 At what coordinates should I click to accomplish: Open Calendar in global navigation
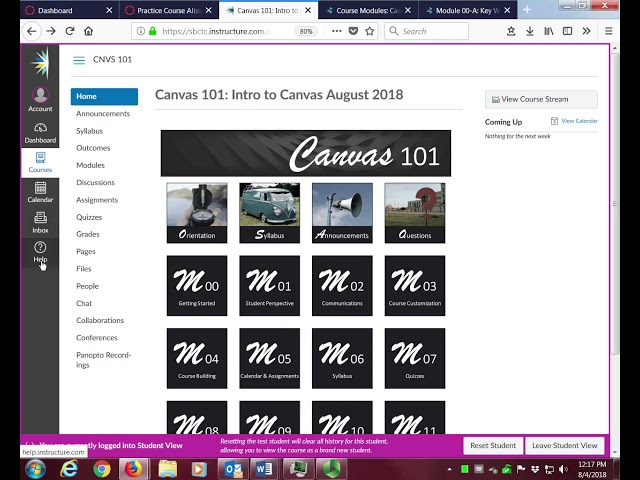pos(40,192)
